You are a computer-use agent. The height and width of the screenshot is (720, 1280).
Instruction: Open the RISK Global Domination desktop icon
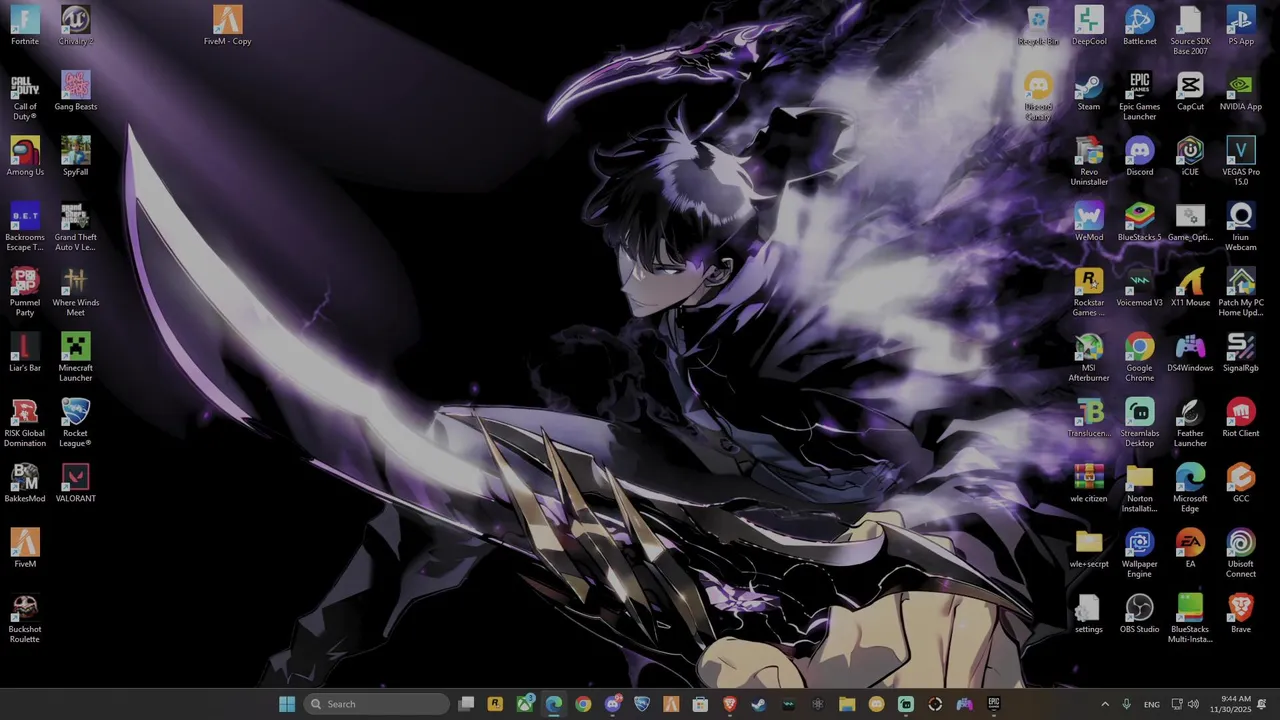25,422
